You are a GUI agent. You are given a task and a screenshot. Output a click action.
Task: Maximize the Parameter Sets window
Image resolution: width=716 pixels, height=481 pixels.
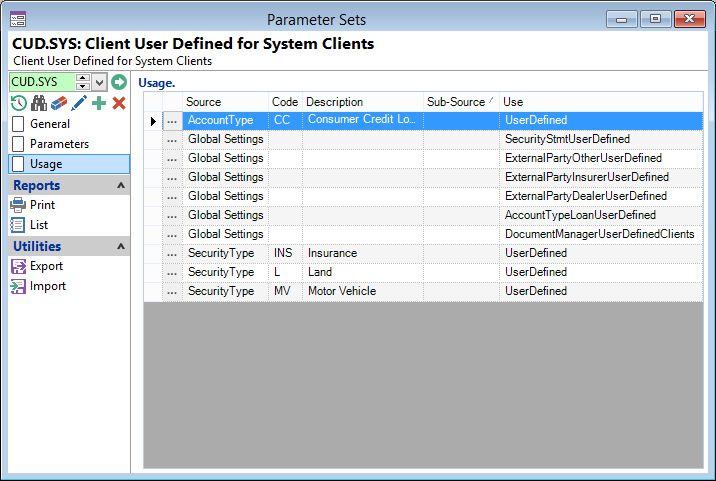pos(655,19)
